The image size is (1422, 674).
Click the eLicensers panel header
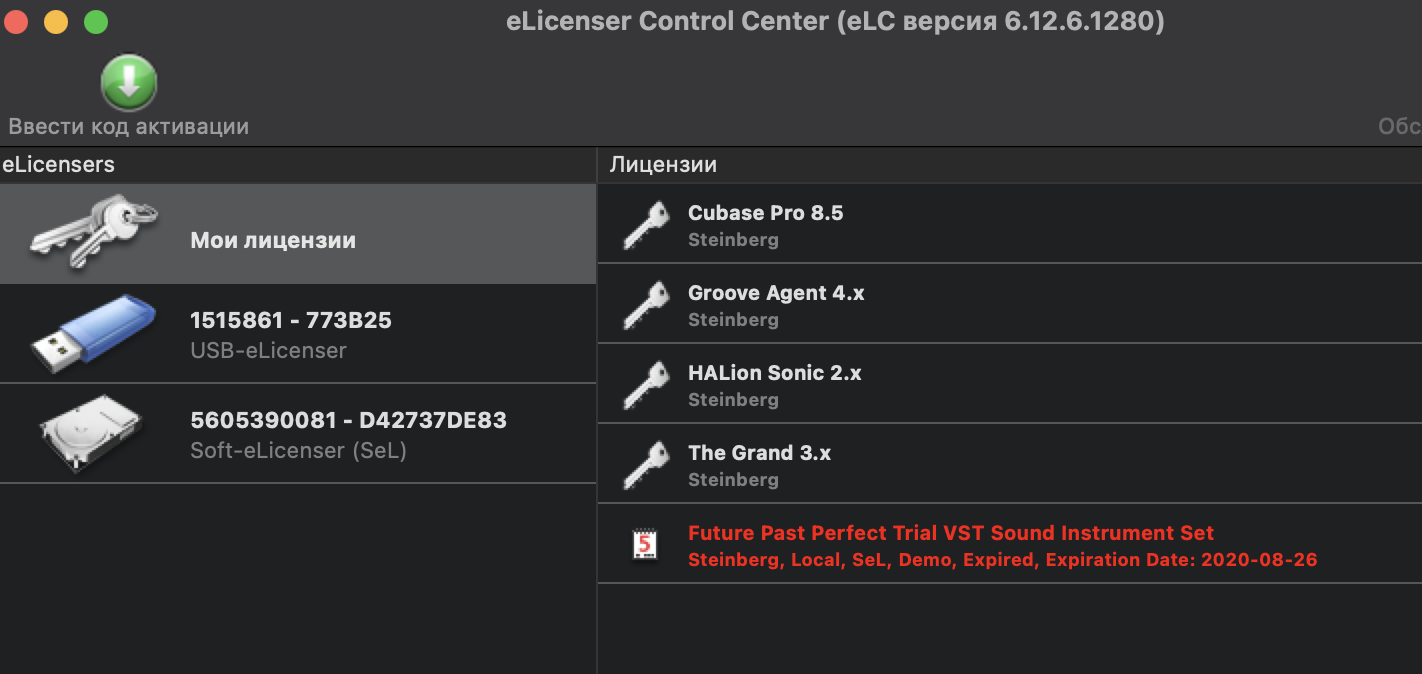58,165
